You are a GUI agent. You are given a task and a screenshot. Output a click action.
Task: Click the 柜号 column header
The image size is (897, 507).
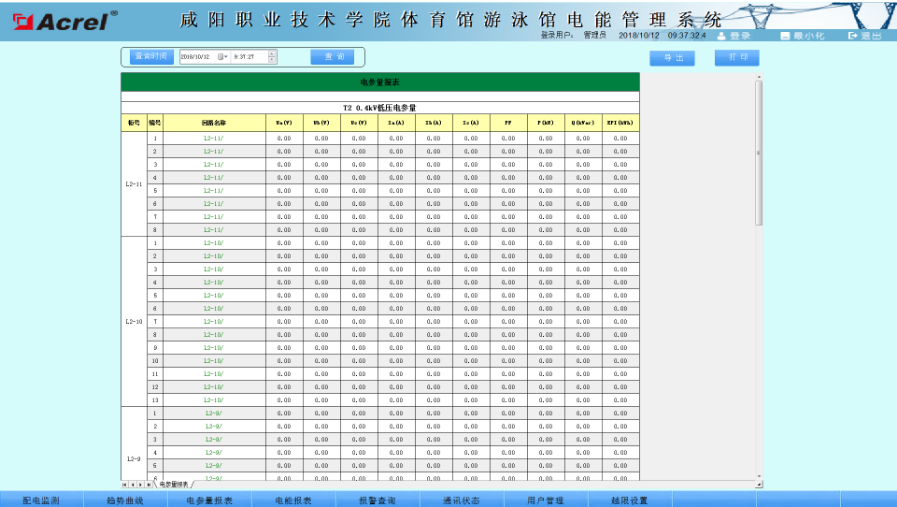(134, 123)
